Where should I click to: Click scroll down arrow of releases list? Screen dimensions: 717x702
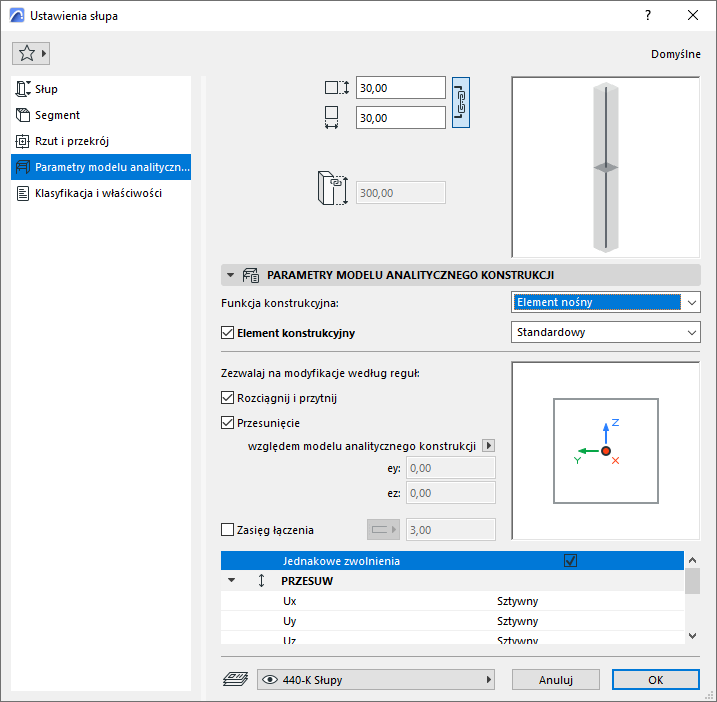[x=692, y=636]
